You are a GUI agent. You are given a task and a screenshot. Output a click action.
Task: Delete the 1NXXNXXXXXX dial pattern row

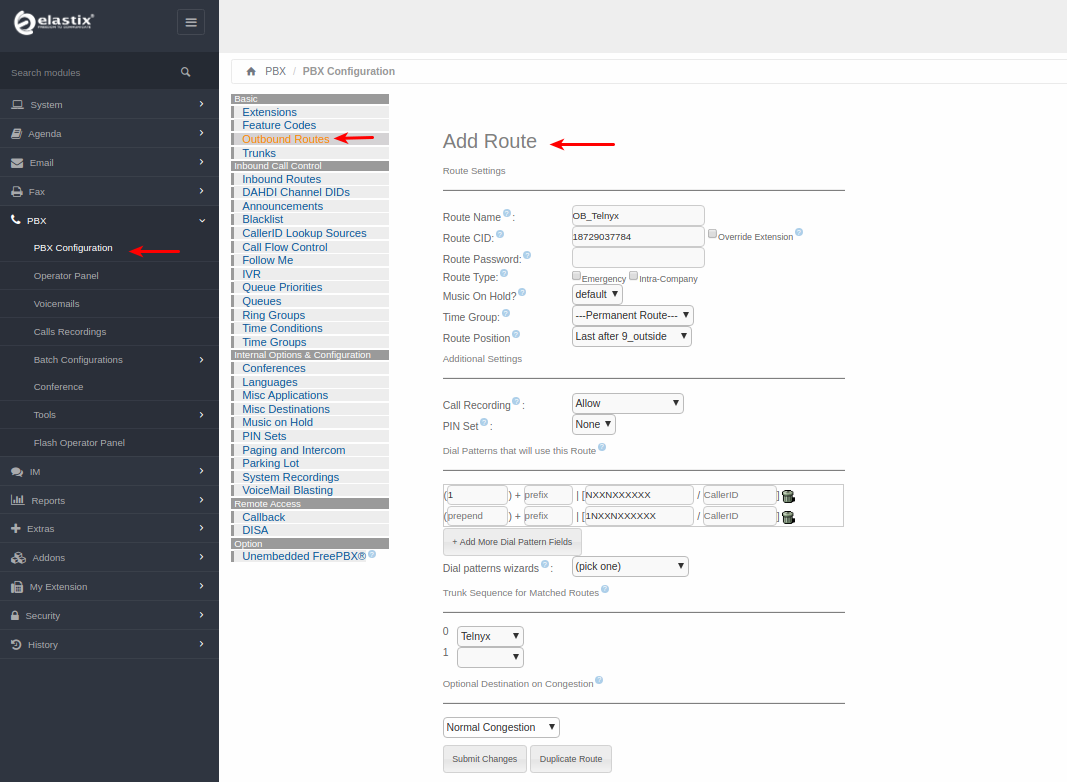click(788, 517)
